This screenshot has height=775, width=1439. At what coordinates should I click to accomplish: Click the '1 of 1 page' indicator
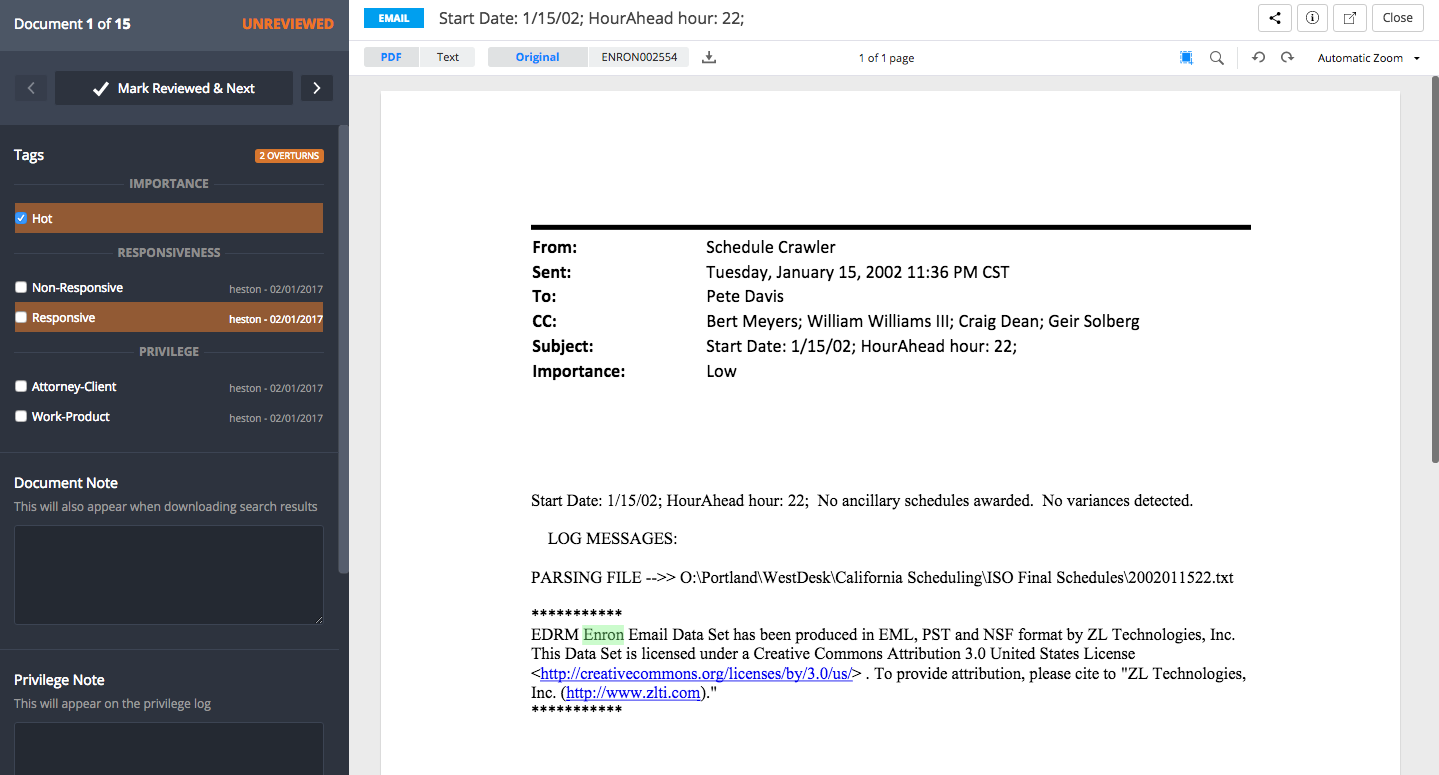[886, 58]
